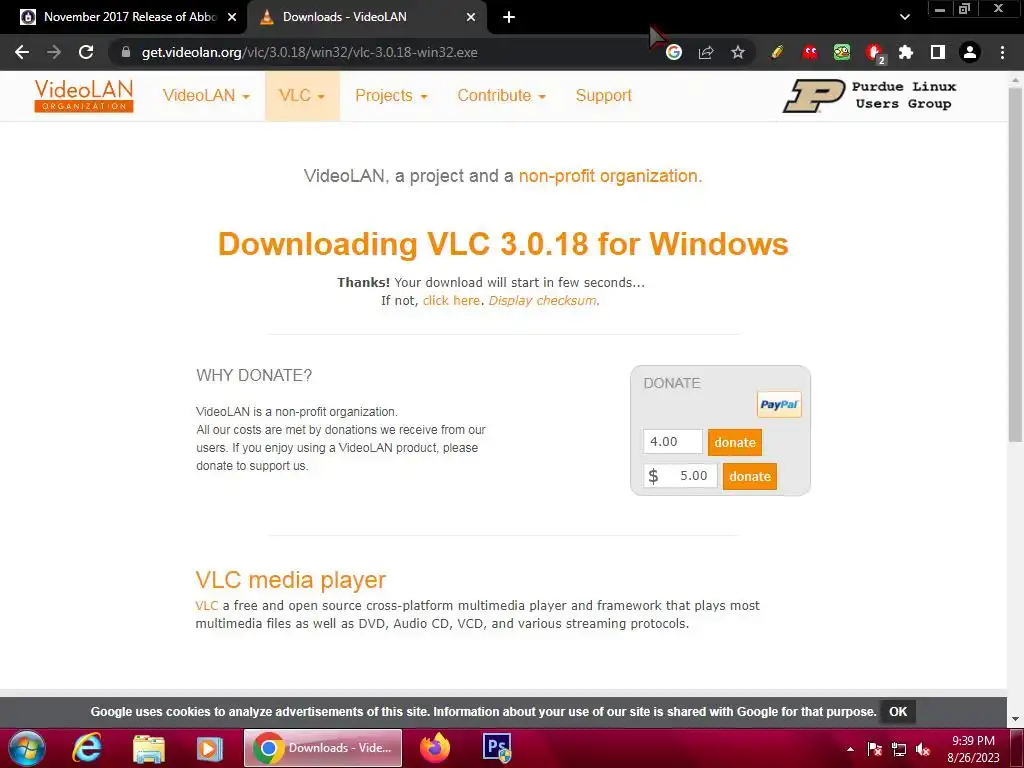Open the Support page

tap(603, 95)
